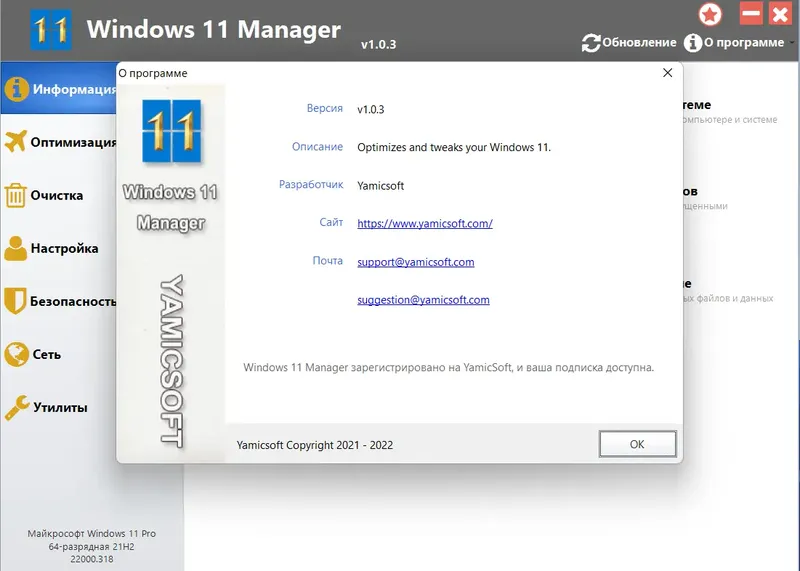Click the О программе dialog title

(x=153, y=73)
